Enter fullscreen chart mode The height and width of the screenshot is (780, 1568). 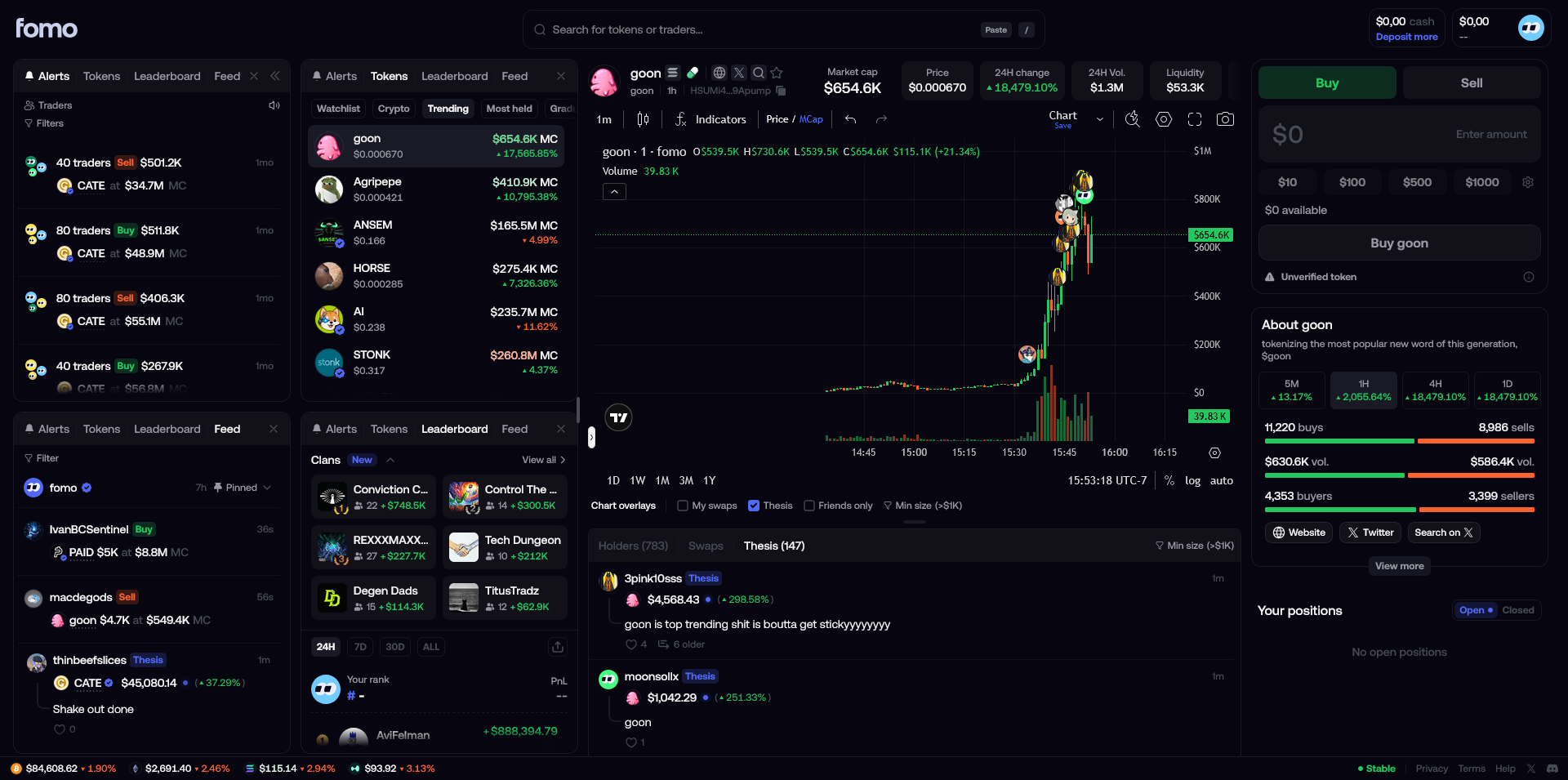(x=1195, y=119)
